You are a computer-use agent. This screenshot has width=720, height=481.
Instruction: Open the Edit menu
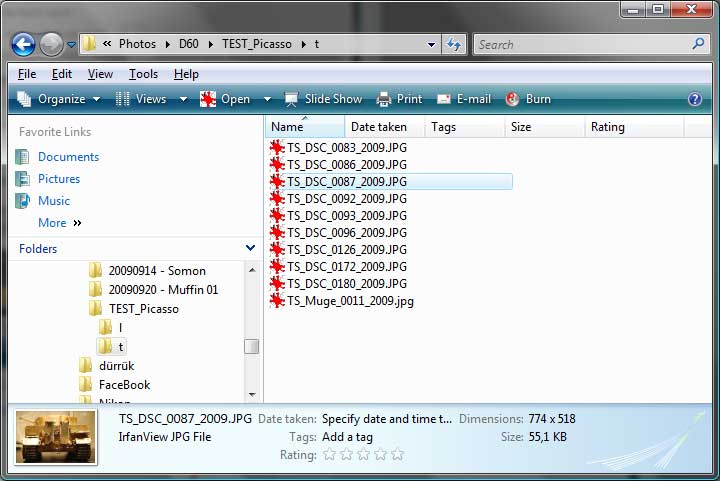[x=62, y=74]
